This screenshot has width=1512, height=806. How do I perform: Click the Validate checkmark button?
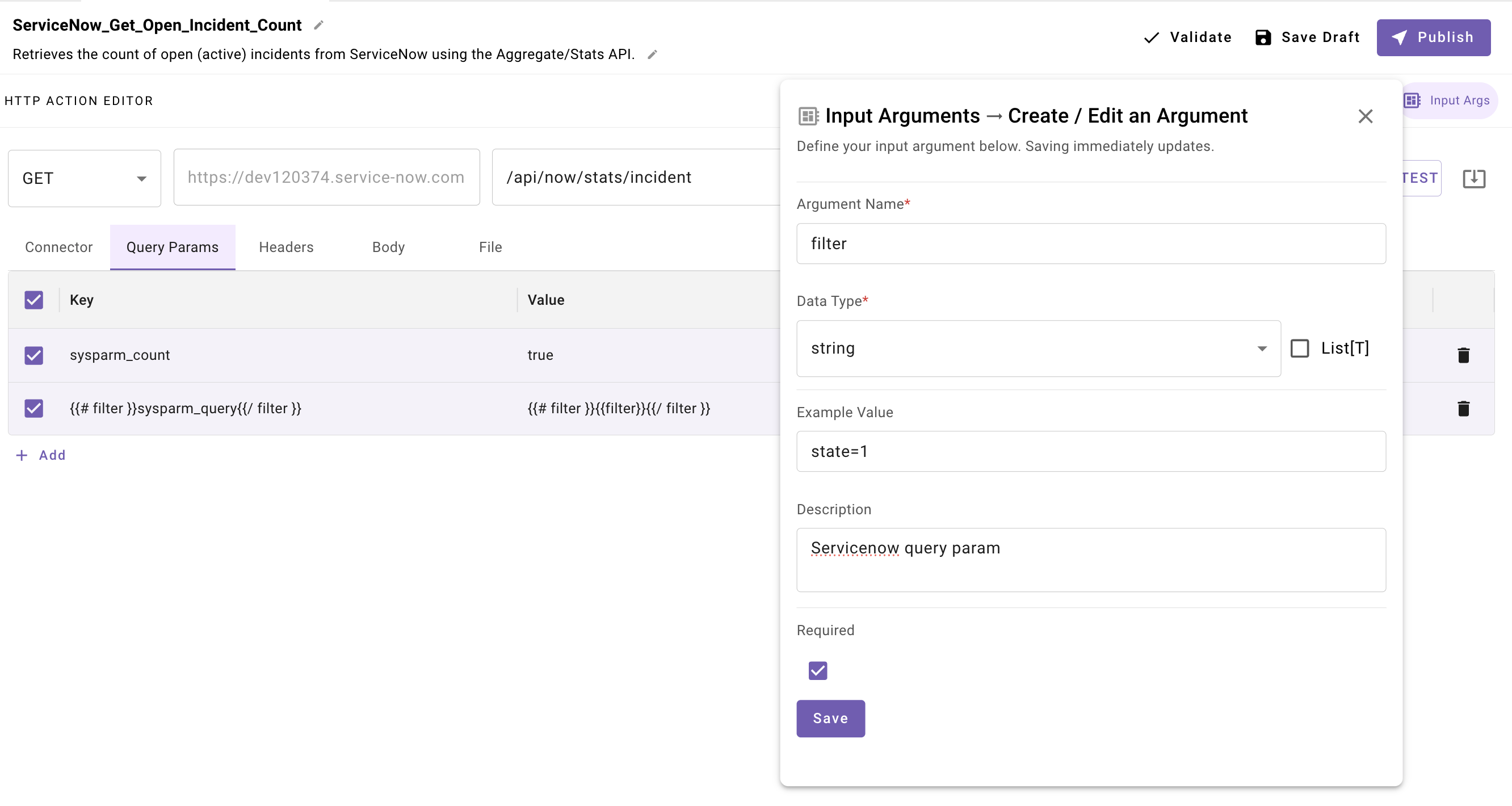1187,37
